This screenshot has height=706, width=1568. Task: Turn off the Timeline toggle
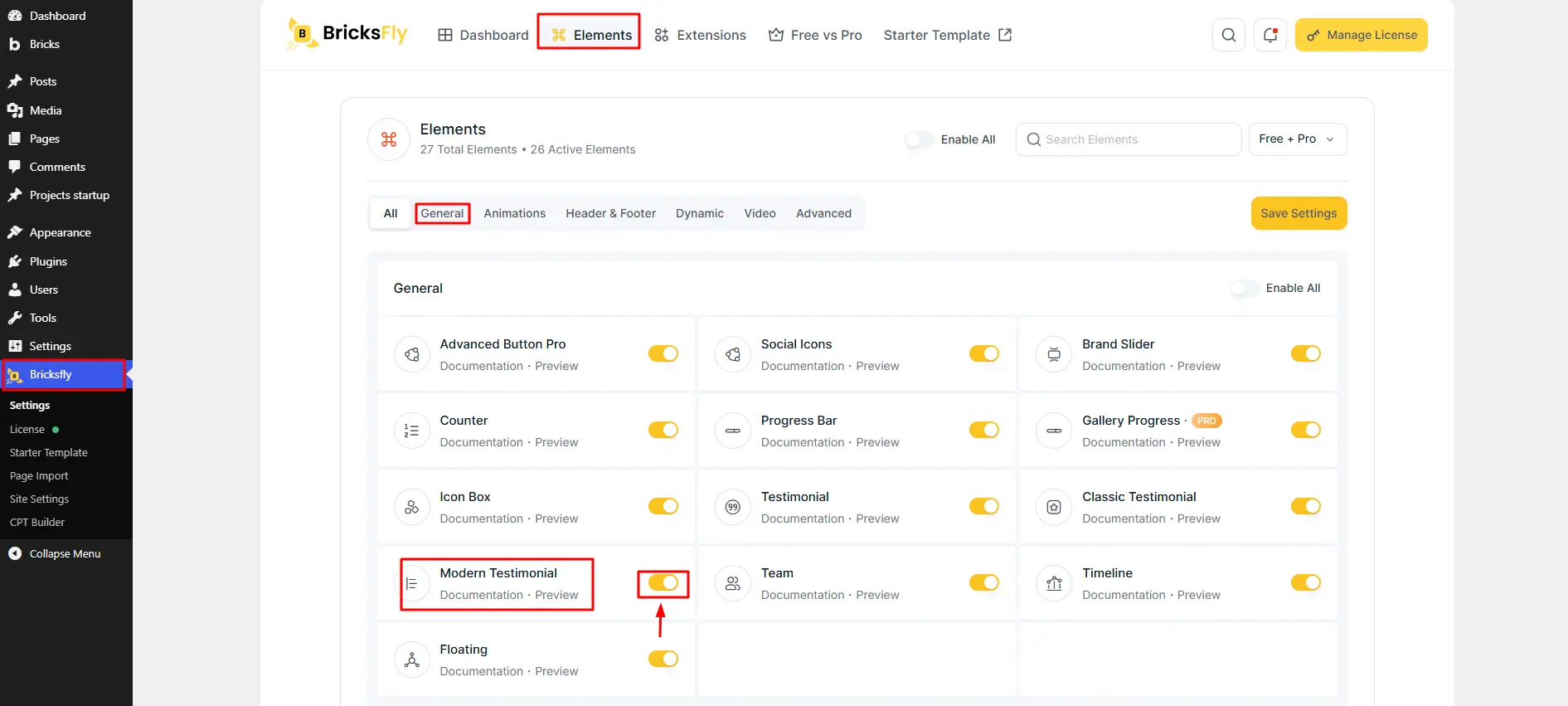click(1306, 582)
